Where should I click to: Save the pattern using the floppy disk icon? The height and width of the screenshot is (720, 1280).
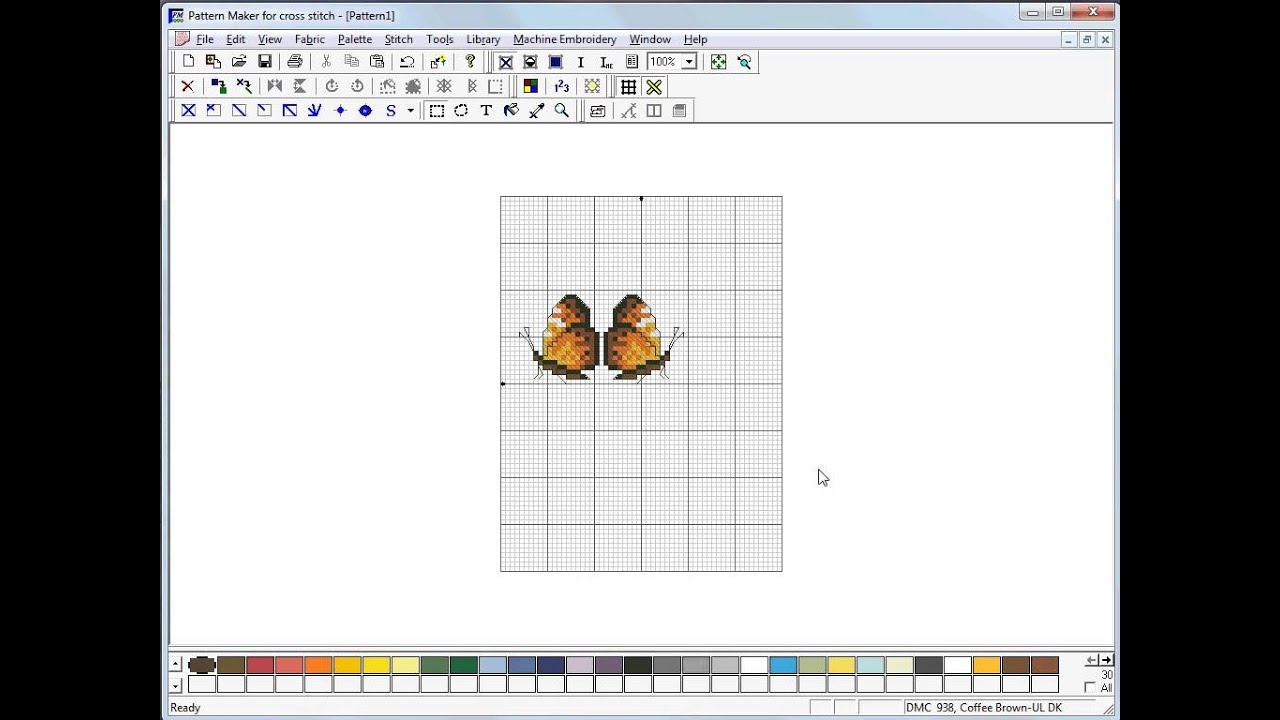click(x=264, y=62)
